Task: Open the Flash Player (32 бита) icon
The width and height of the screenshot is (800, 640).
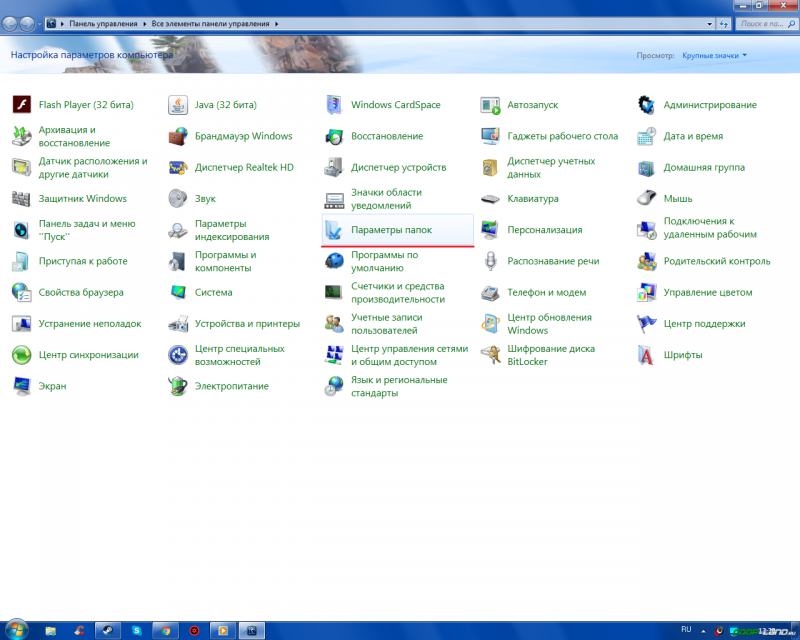Action: (x=21, y=105)
